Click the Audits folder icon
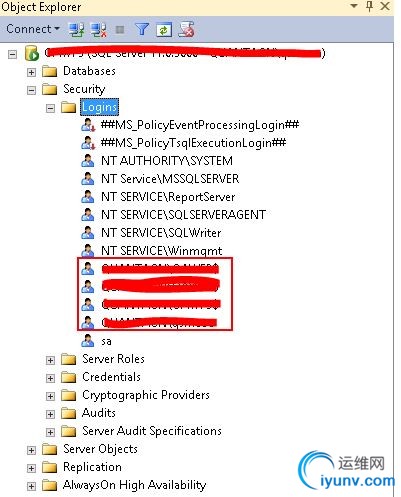 (69, 413)
